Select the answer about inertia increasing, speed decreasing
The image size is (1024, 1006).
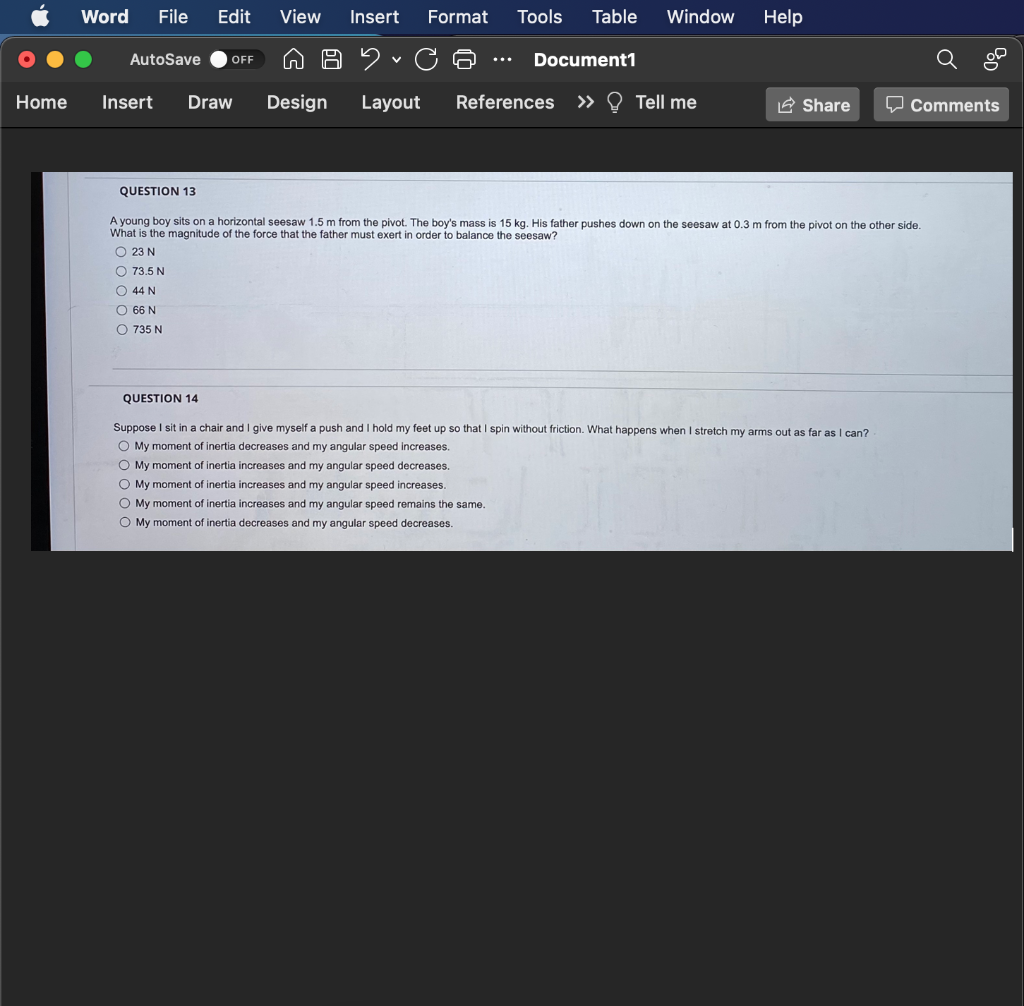pos(124,465)
